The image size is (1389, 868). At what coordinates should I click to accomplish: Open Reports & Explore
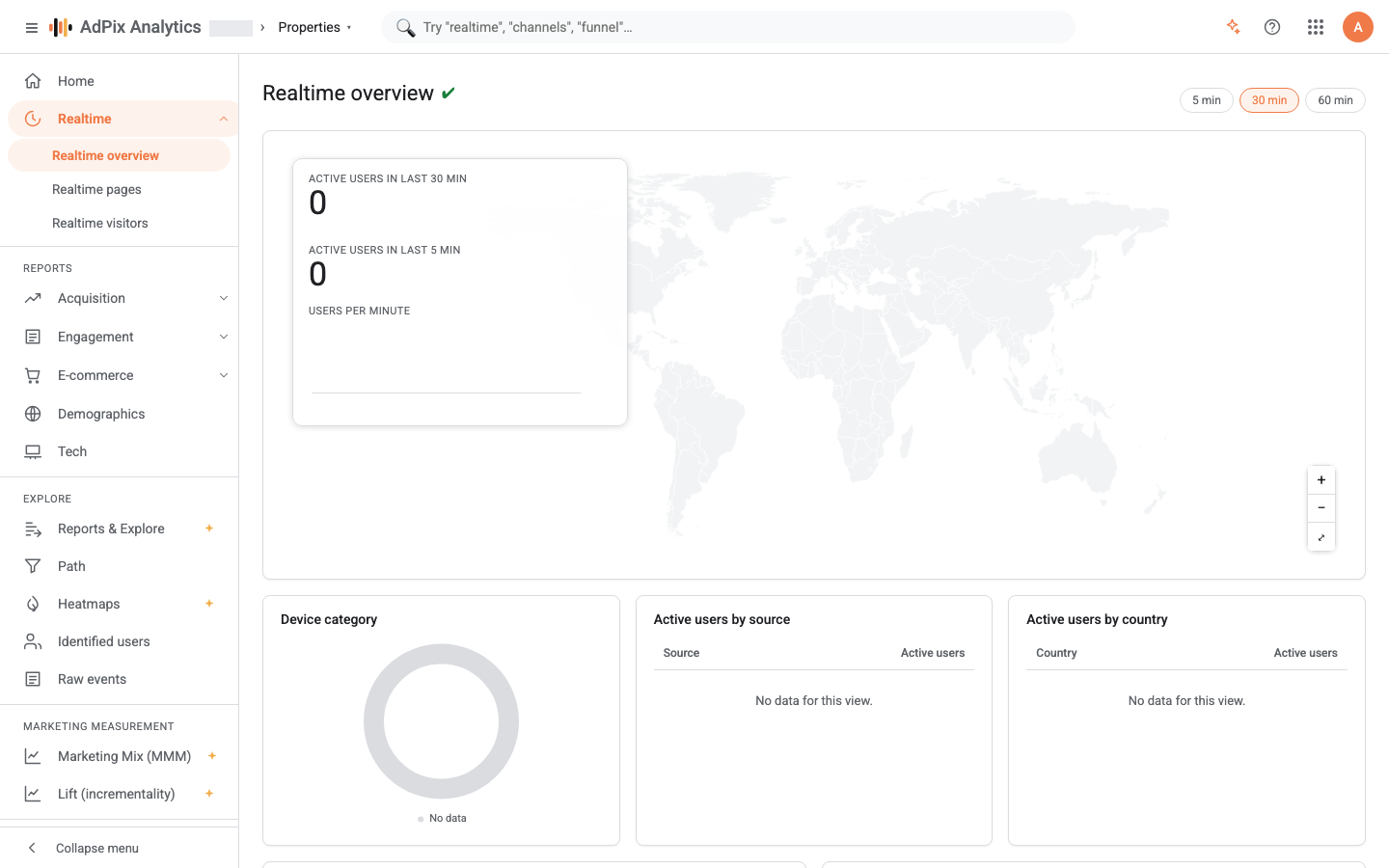pos(120,529)
